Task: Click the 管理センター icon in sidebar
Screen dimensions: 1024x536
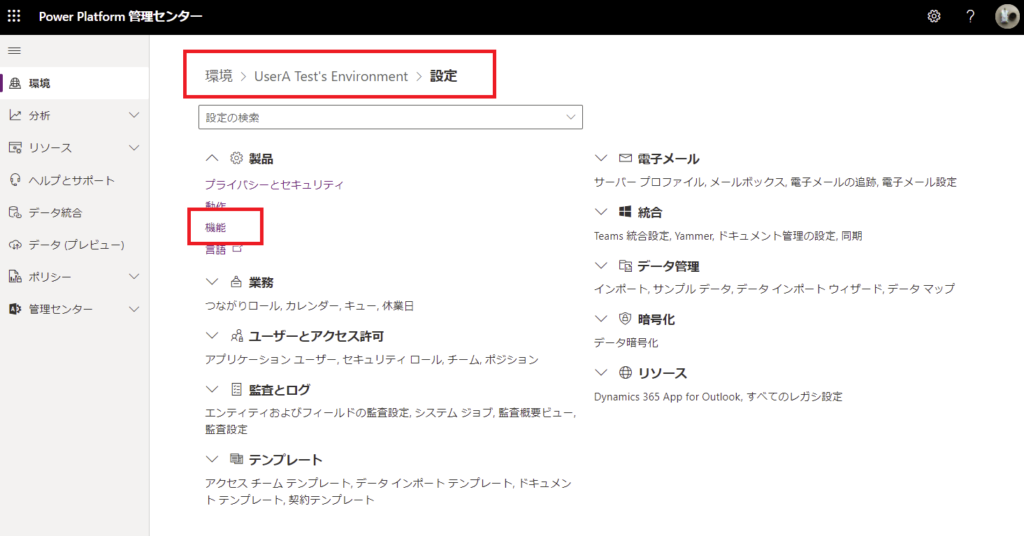Action: (15, 309)
